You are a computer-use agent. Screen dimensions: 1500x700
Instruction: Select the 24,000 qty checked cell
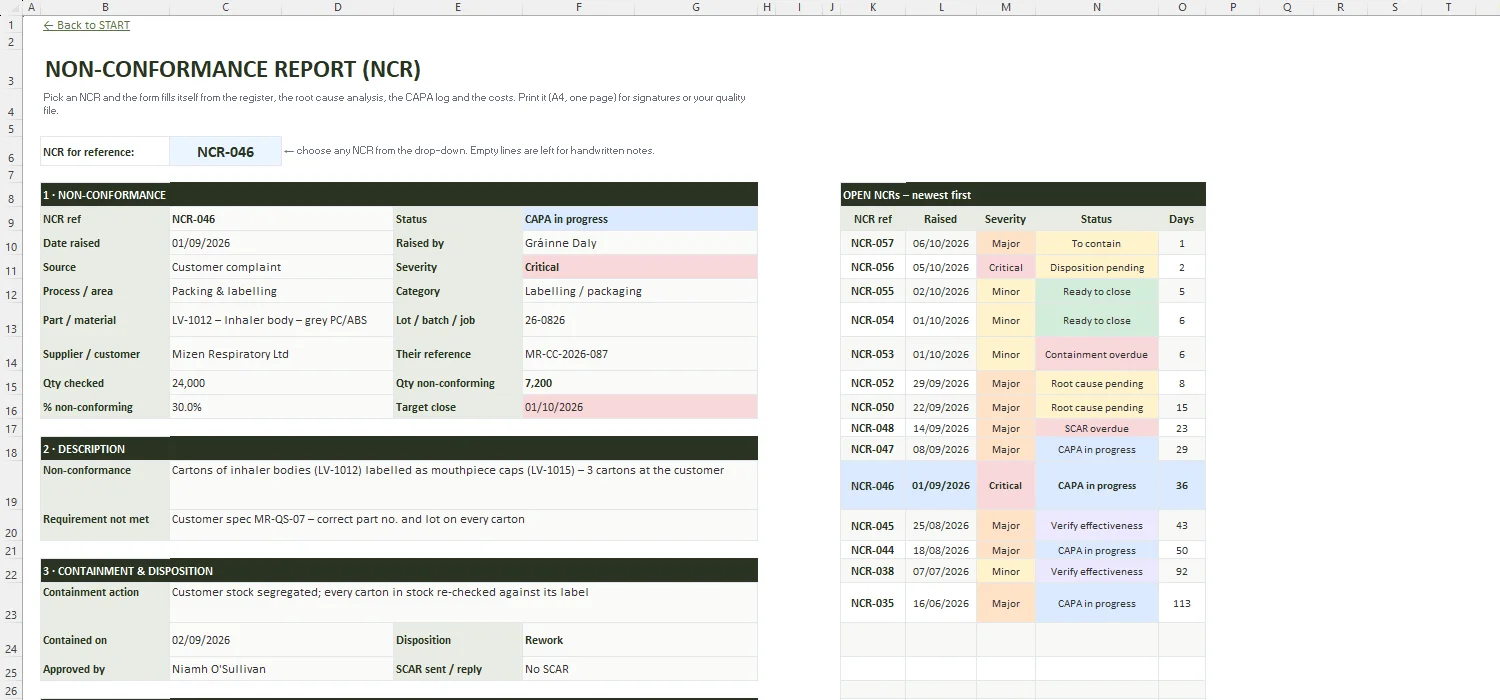coord(281,383)
